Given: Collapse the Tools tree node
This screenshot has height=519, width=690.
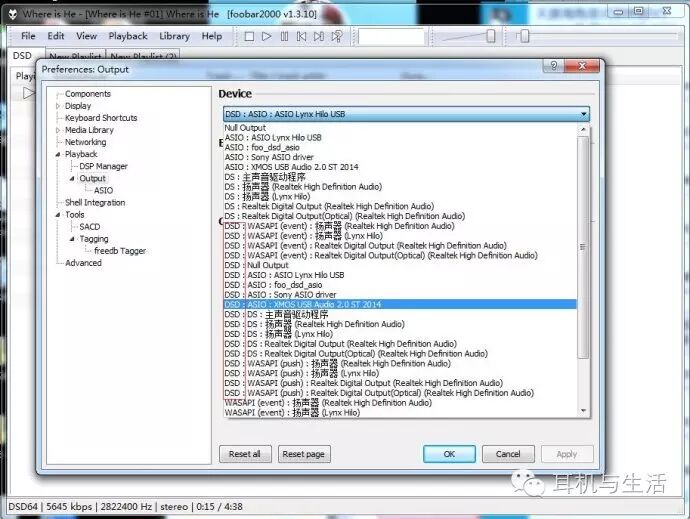Looking at the screenshot, I should [58, 215].
